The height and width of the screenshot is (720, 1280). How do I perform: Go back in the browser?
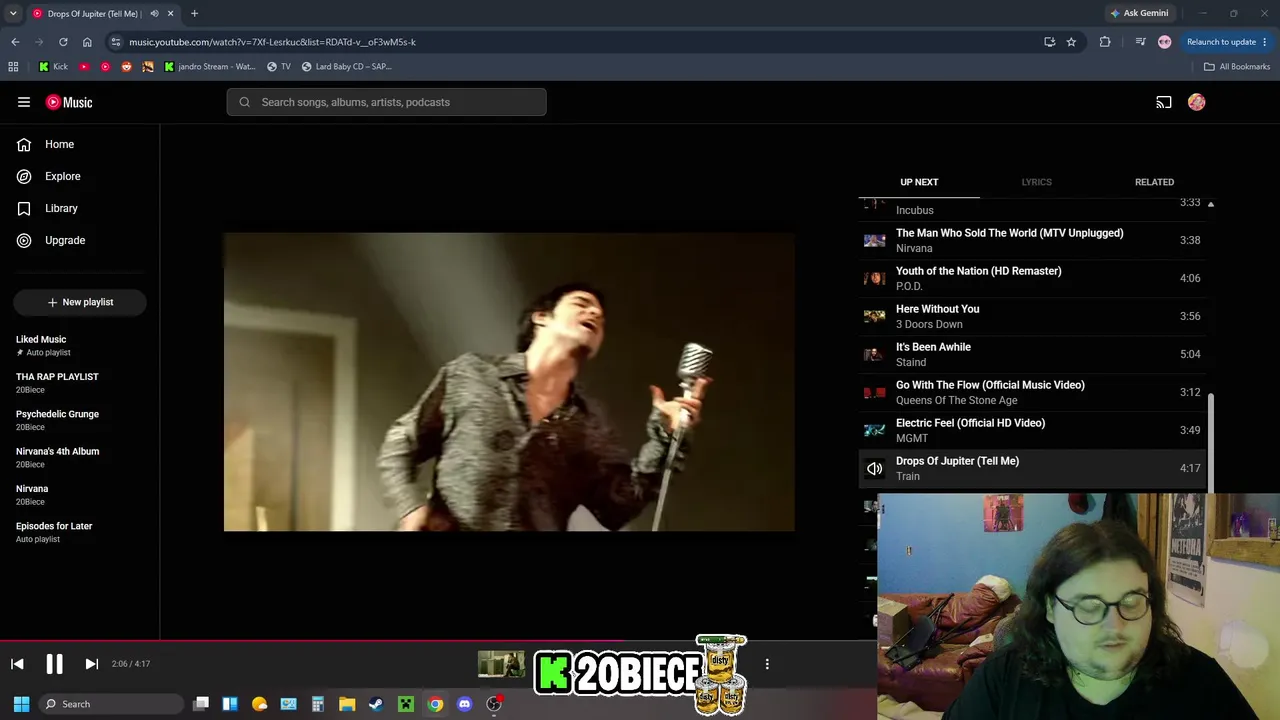tap(15, 42)
